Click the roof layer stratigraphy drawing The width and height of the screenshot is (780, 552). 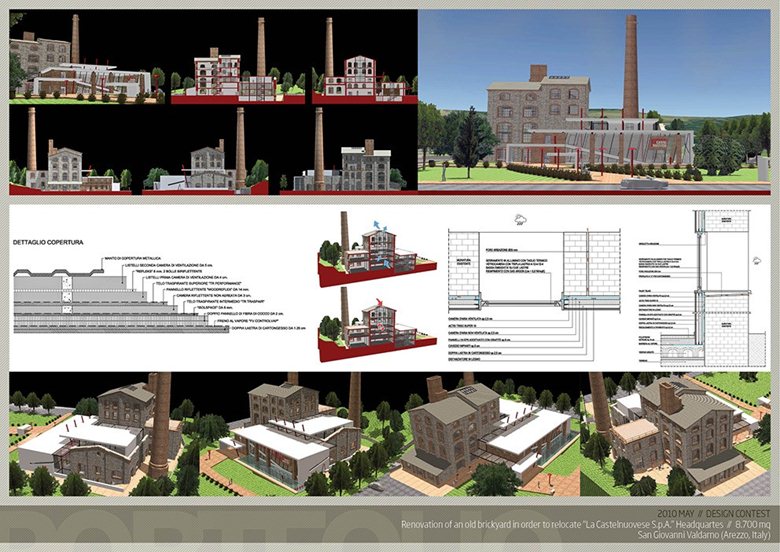pyautogui.click(x=121, y=301)
